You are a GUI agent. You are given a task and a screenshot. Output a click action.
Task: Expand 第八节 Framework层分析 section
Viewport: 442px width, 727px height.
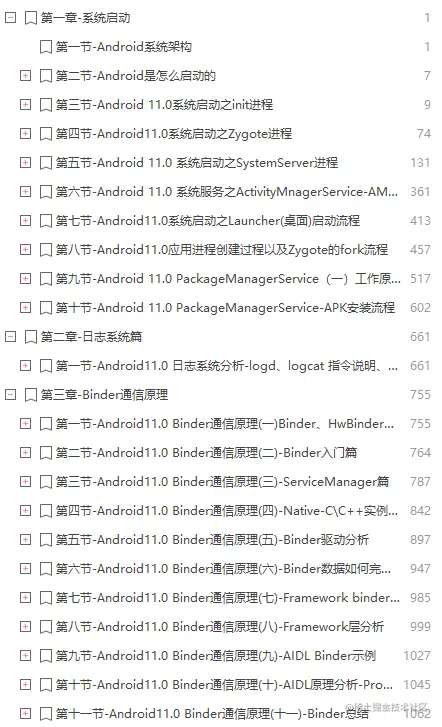26,626
